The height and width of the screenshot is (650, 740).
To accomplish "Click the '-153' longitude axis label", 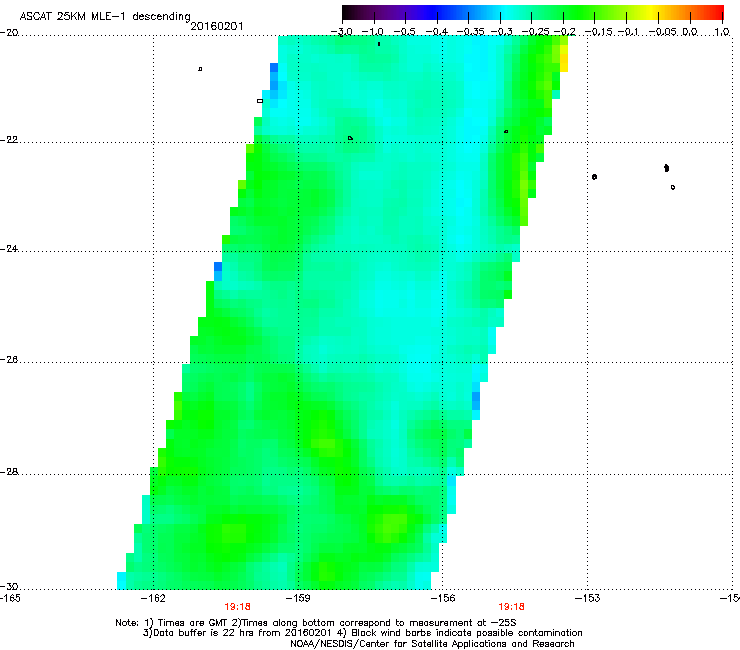I will (x=588, y=599).
